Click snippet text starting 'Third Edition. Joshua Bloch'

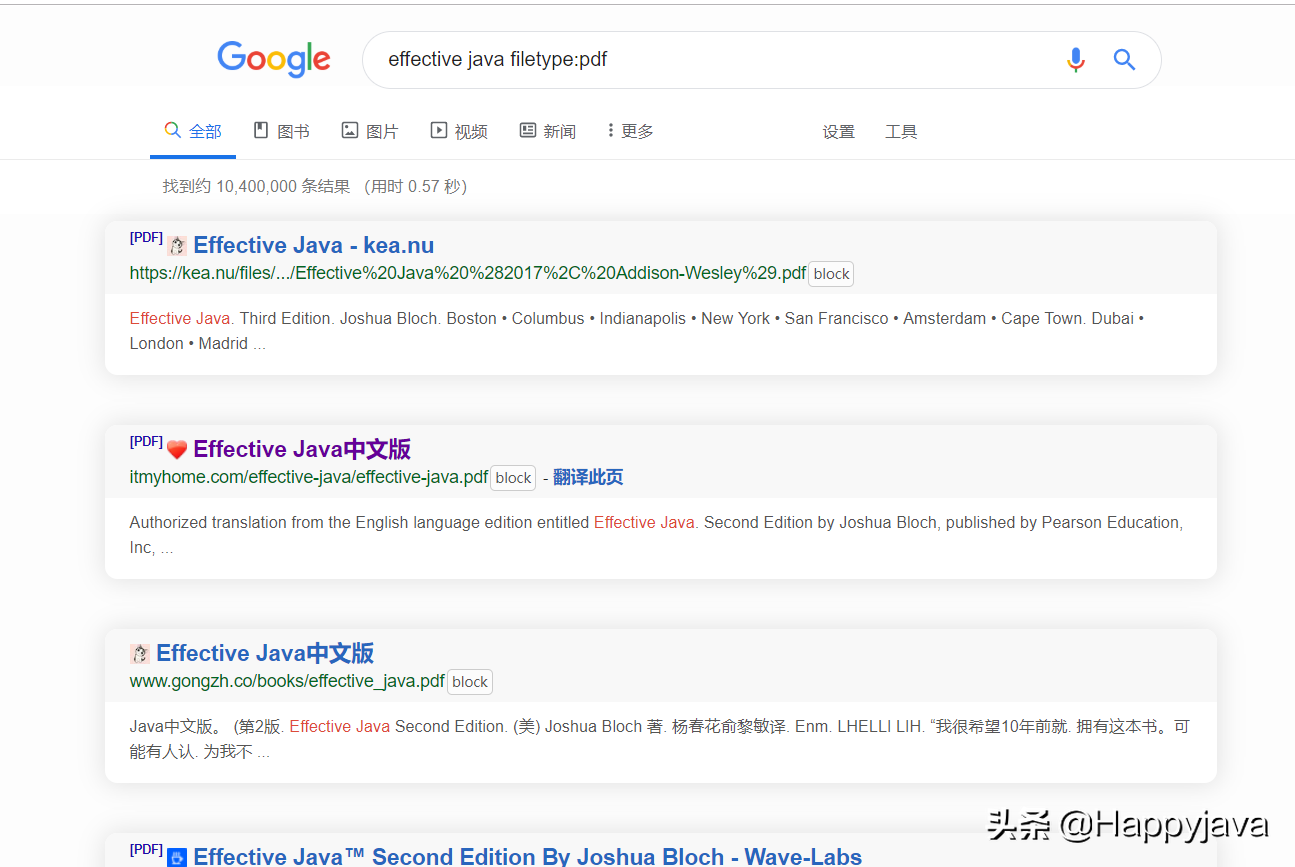click(637, 331)
